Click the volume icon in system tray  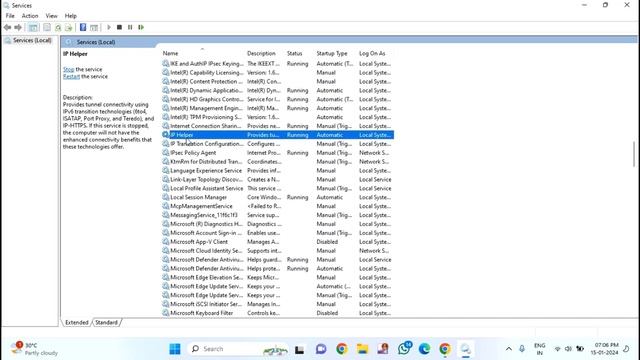coord(568,349)
